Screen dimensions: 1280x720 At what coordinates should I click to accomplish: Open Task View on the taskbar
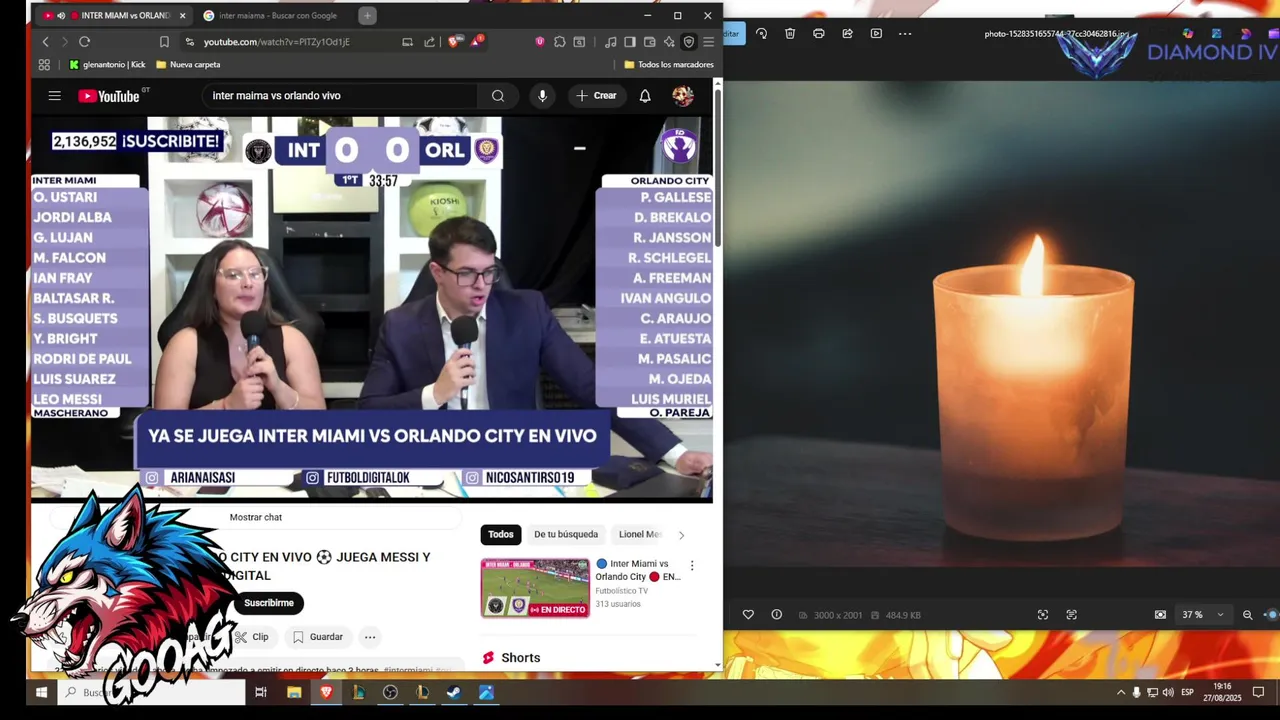[x=261, y=692]
